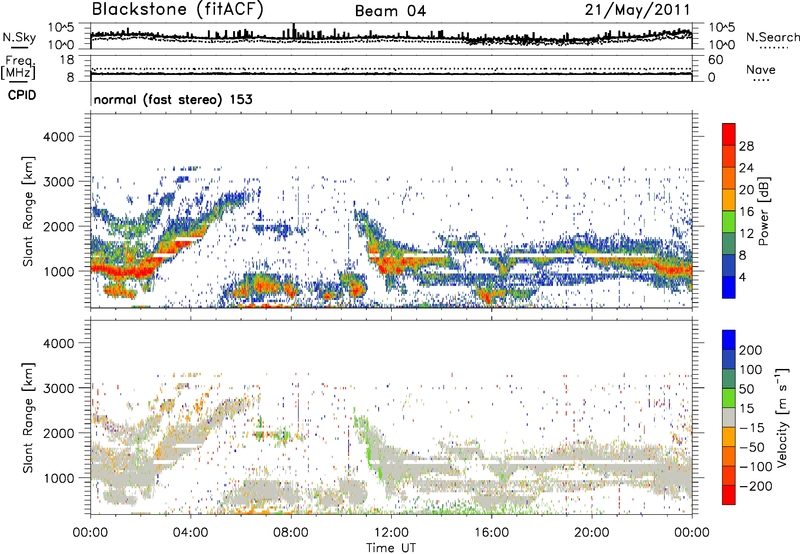Click 'normal (fast stereo) 153' text
This screenshot has height=554, width=800.
(173, 99)
